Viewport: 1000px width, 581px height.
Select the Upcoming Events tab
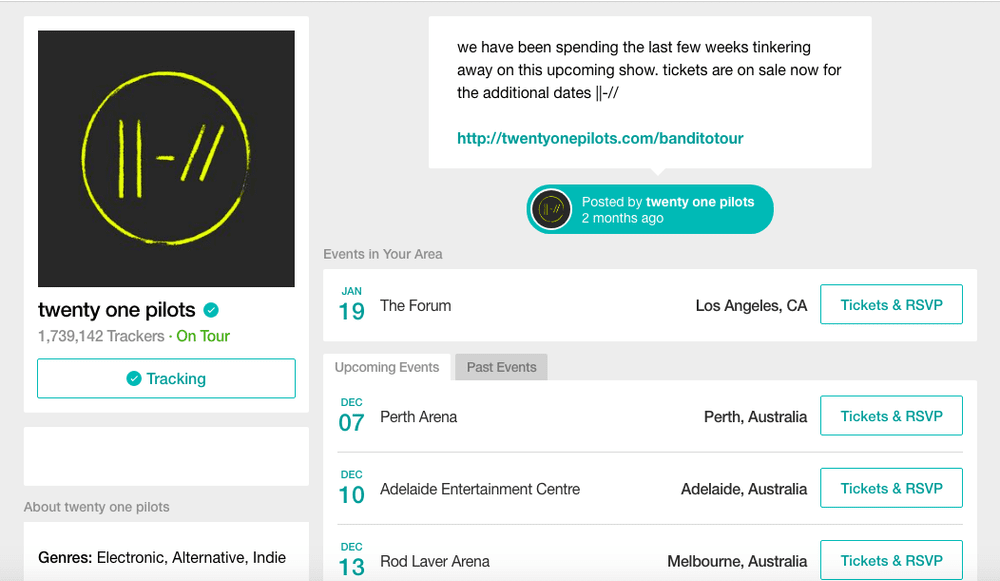pyautogui.click(x=387, y=367)
